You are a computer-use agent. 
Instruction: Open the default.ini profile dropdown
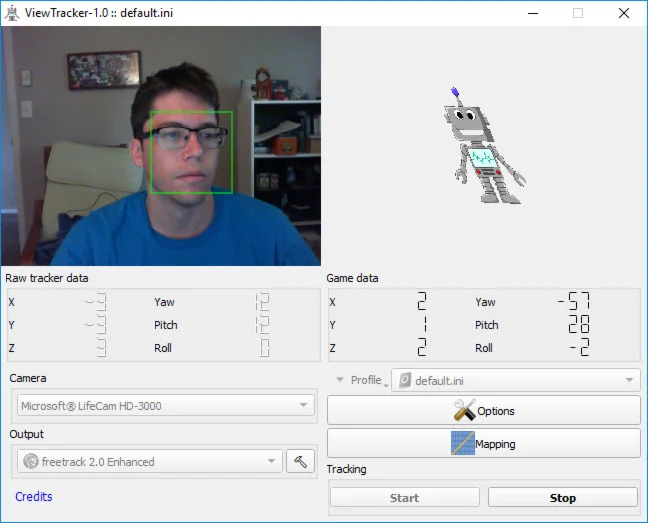[x=516, y=380]
